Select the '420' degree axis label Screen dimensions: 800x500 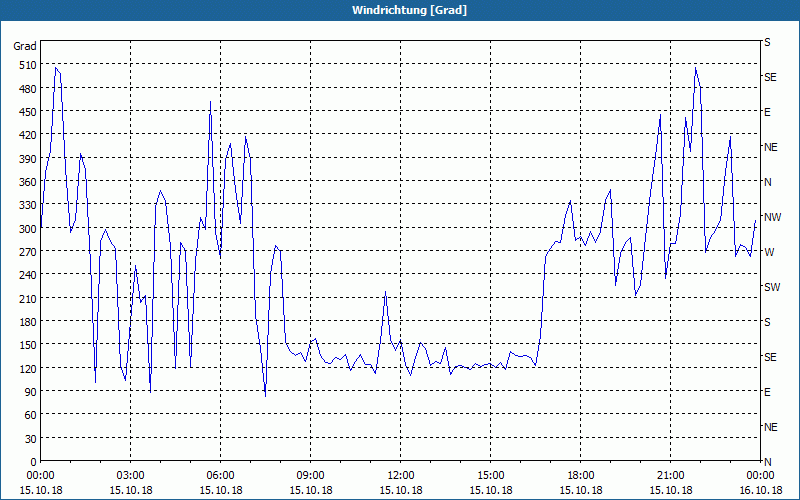tap(28, 135)
